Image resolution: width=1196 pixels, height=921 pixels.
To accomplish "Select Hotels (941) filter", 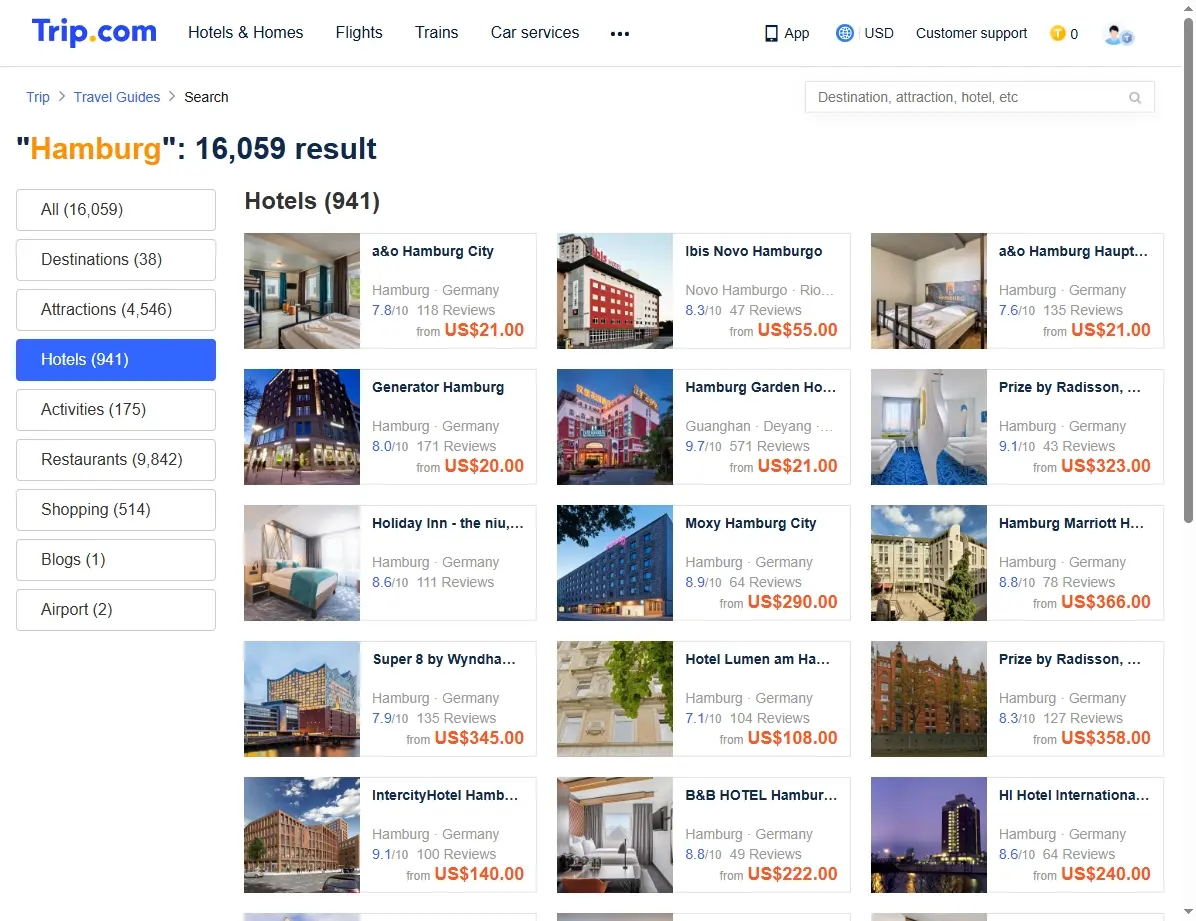I will [116, 359].
